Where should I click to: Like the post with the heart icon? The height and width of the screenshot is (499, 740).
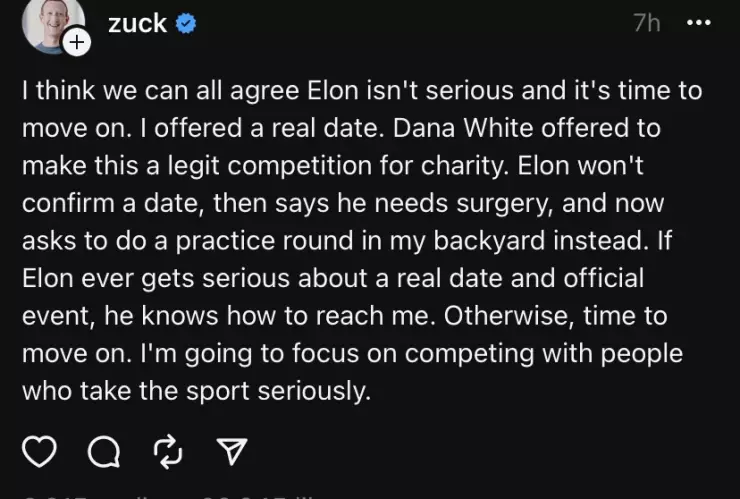39,452
